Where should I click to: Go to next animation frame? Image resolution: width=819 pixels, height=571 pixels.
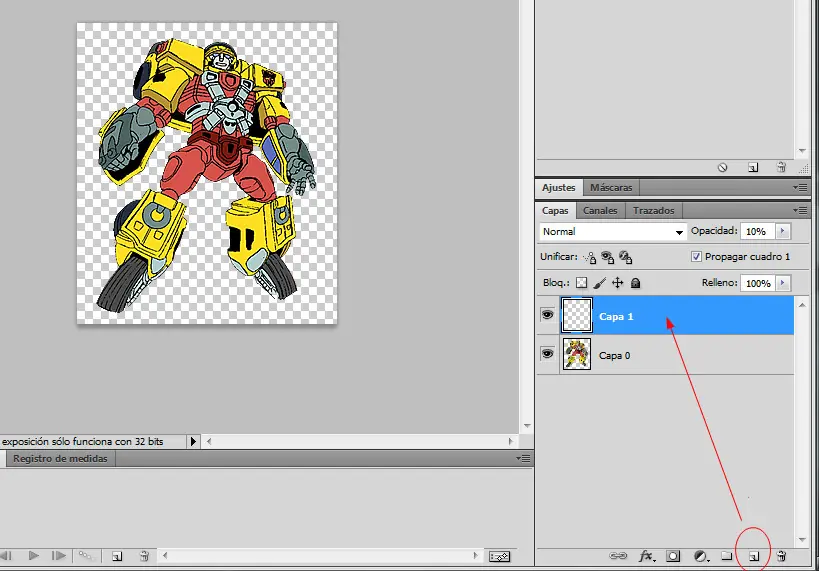(x=58, y=556)
